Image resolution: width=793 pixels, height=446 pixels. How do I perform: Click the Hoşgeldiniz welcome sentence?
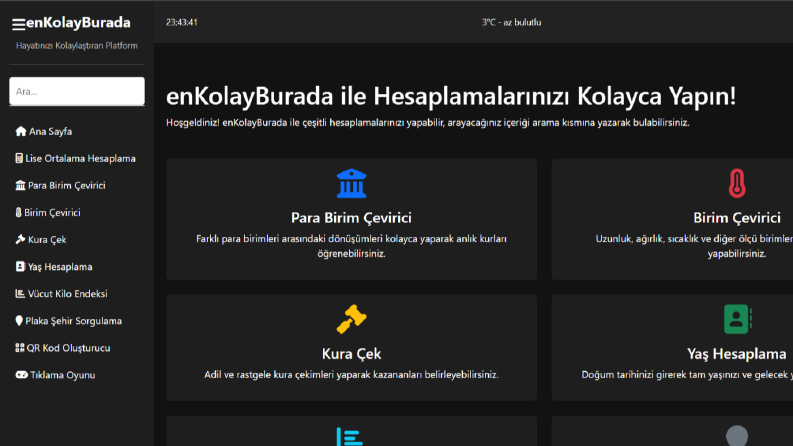tap(428, 123)
